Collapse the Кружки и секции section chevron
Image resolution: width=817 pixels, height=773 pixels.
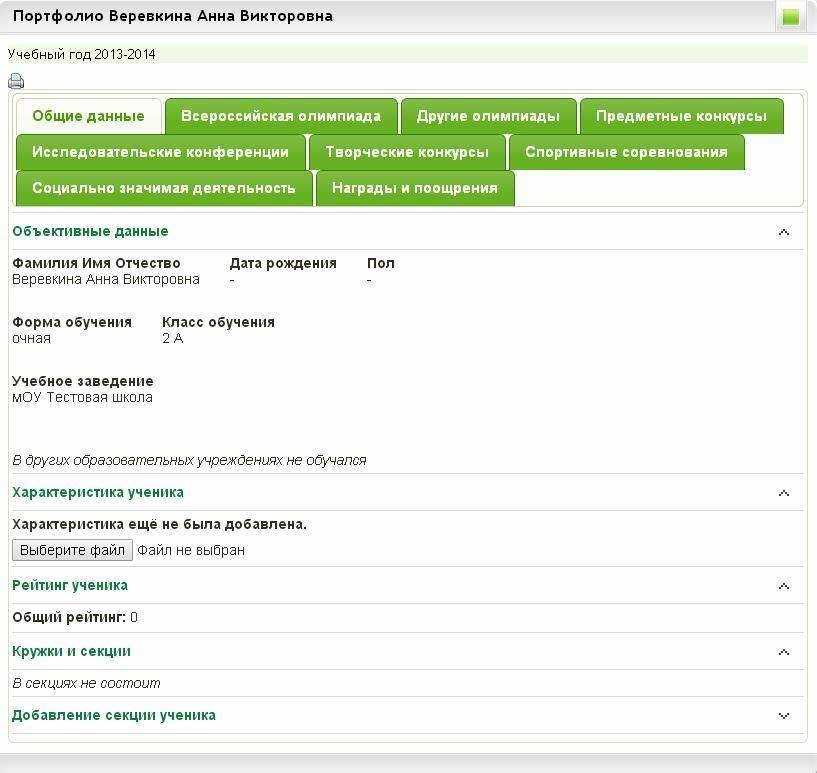pos(784,652)
